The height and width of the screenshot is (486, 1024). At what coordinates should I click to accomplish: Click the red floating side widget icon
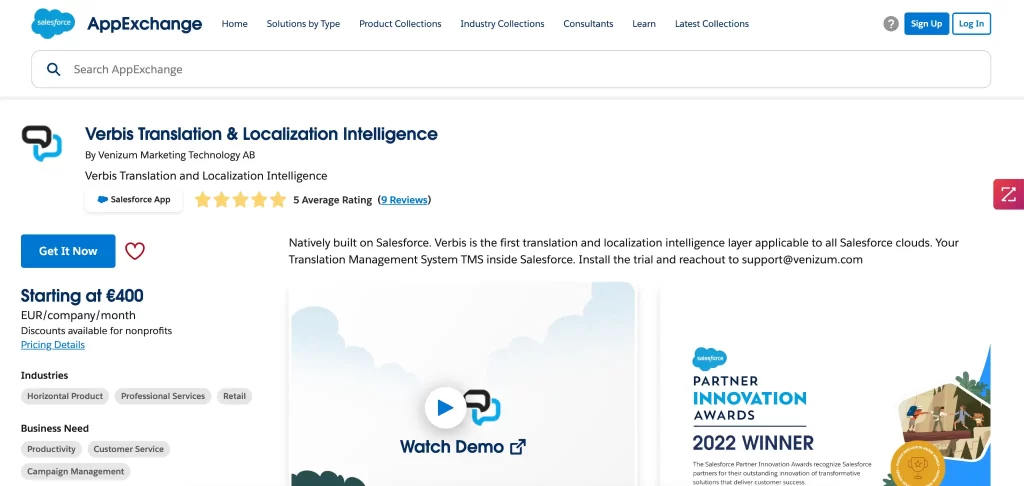click(1008, 194)
